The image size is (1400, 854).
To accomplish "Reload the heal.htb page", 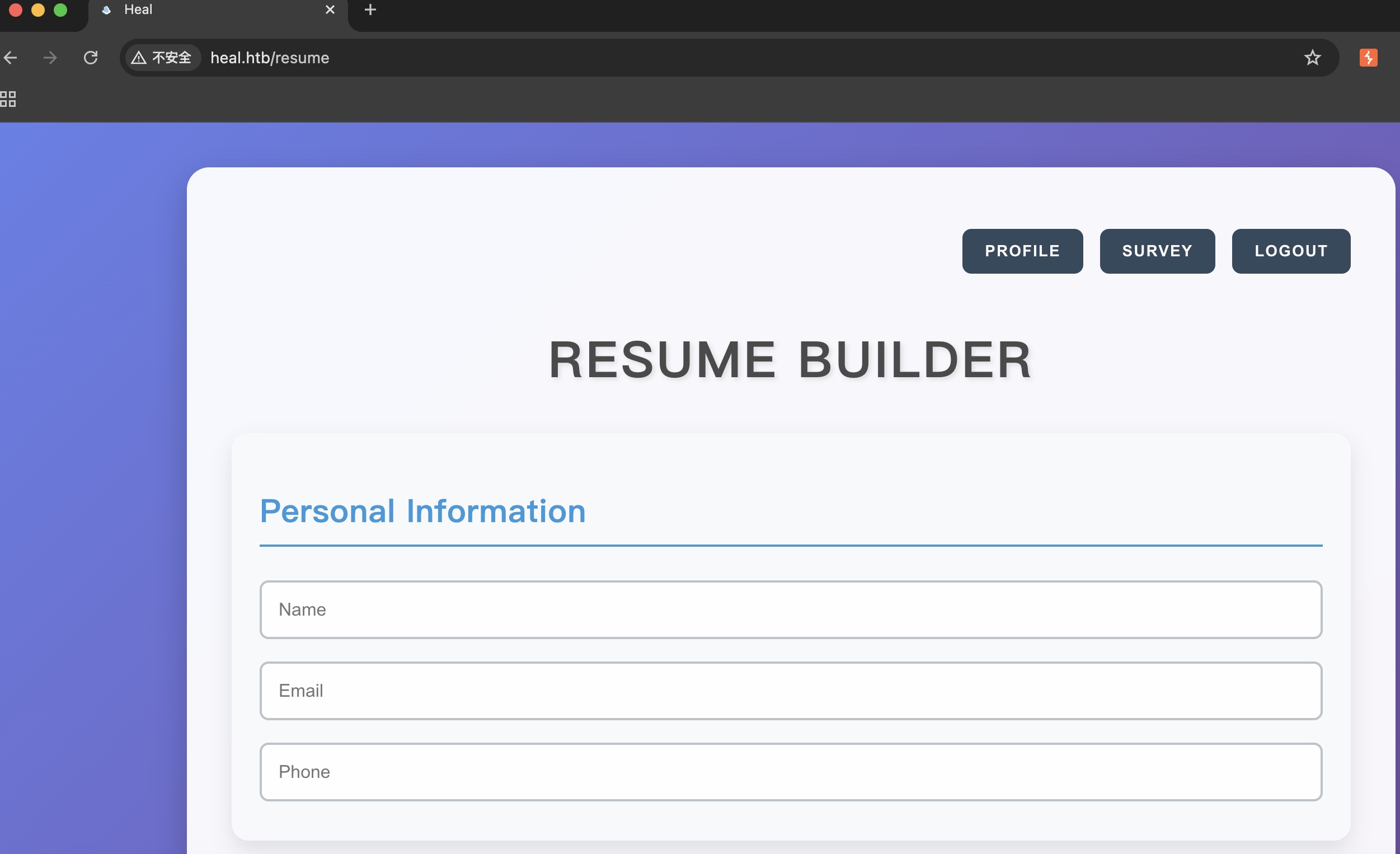I will [x=91, y=58].
